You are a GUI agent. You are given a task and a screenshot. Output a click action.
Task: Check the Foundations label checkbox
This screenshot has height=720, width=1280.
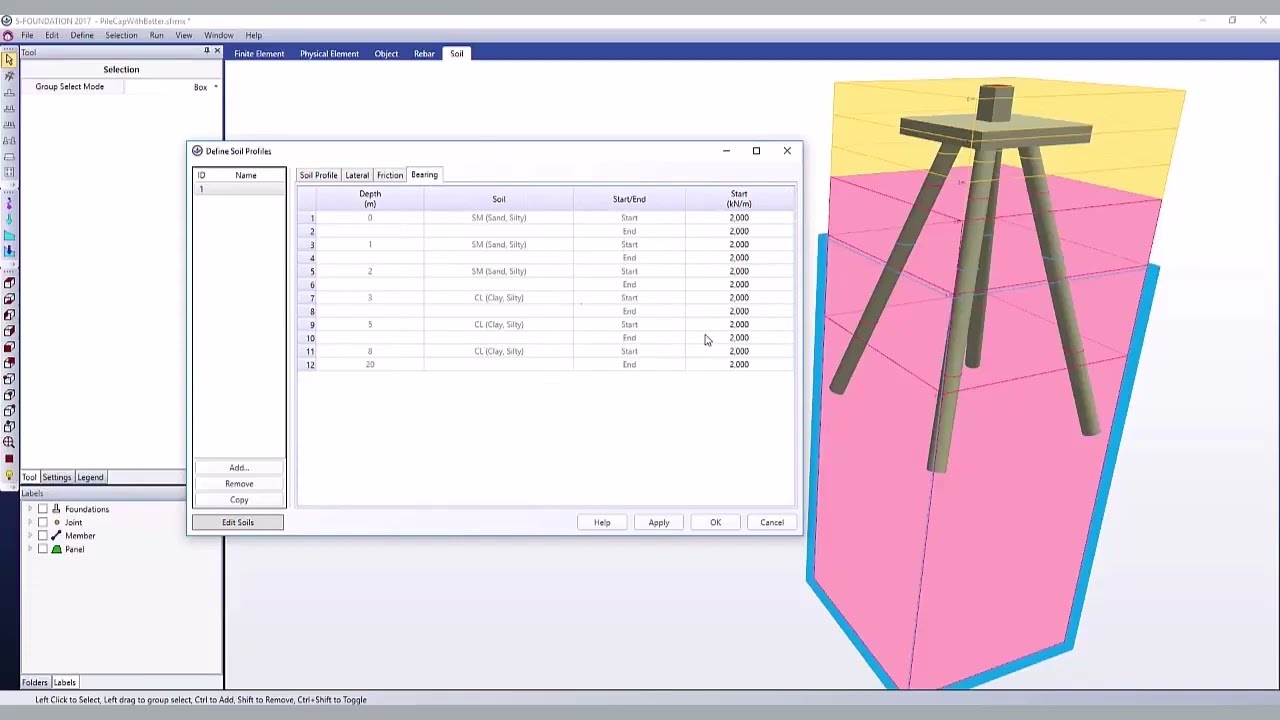pos(42,509)
